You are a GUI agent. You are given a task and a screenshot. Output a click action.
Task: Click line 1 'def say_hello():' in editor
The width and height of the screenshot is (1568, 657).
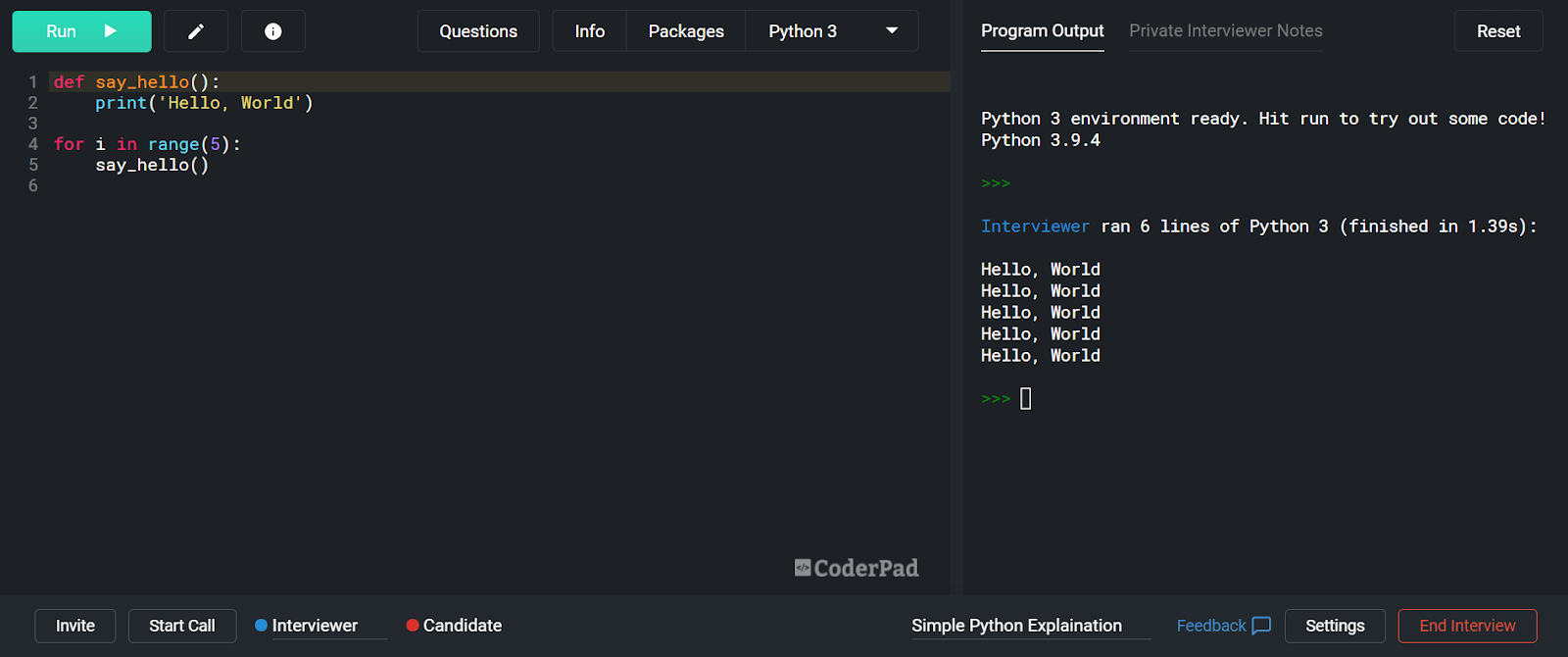tap(137, 82)
